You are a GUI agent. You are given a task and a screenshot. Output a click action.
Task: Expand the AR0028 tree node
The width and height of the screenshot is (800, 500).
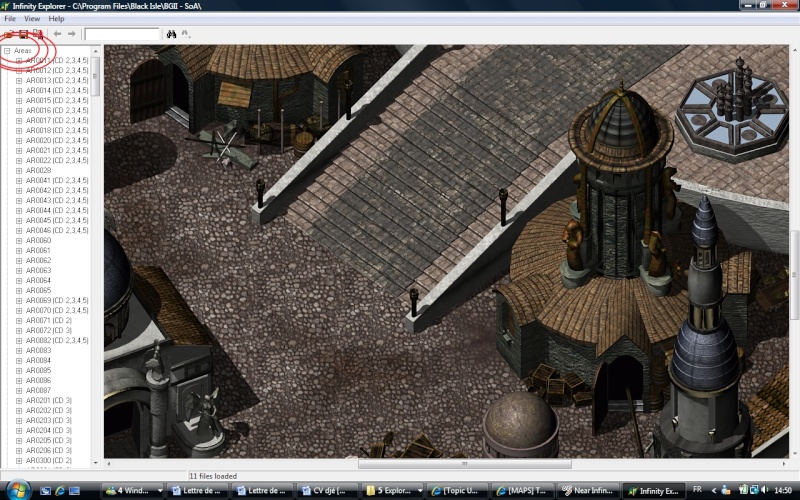tap(19, 171)
